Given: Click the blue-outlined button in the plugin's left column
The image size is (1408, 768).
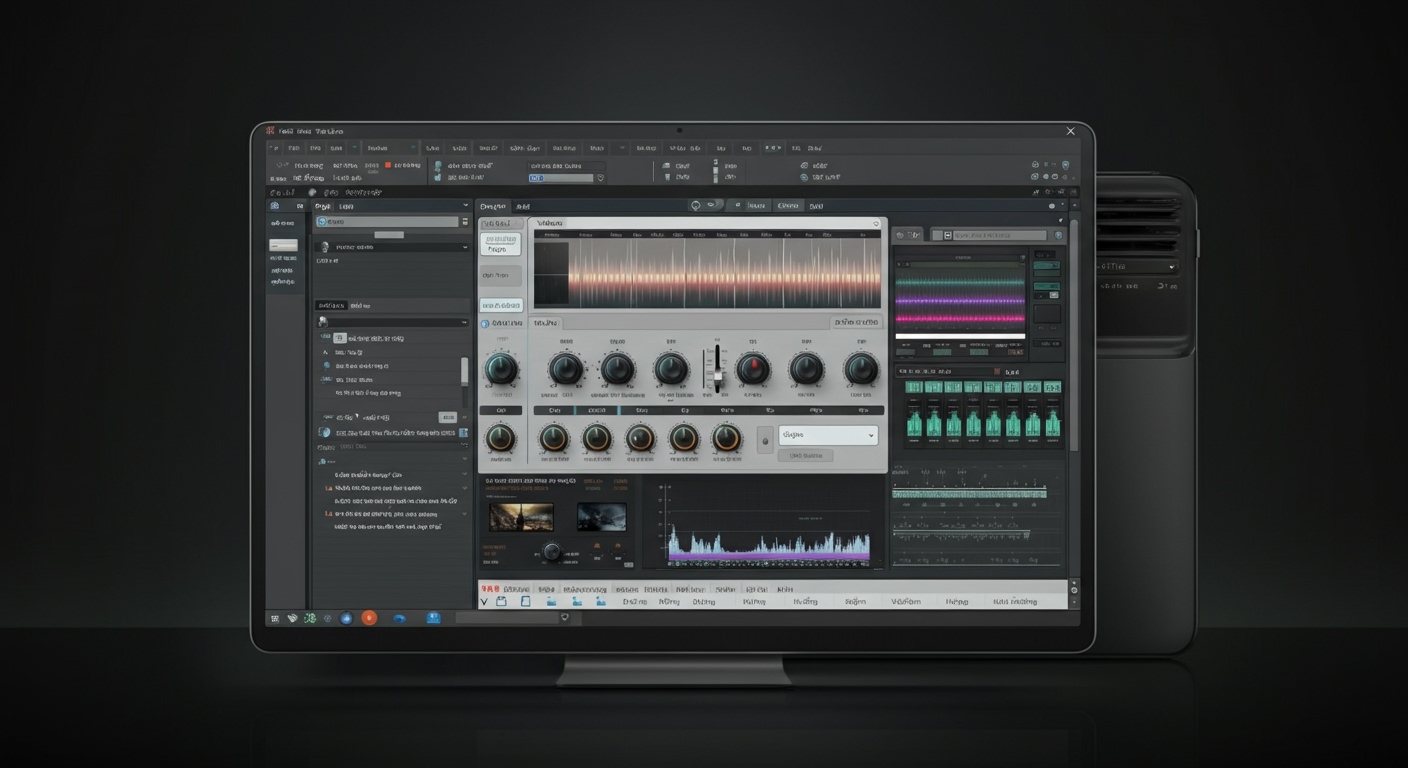Looking at the screenshot, I should [x=501, y=305].
